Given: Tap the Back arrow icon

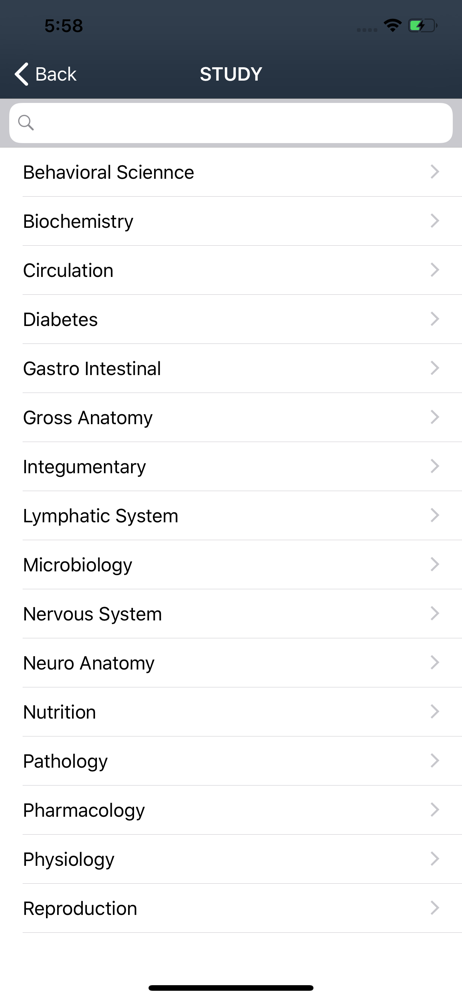Looking at the screenshot, I should [x=22, y=74].
